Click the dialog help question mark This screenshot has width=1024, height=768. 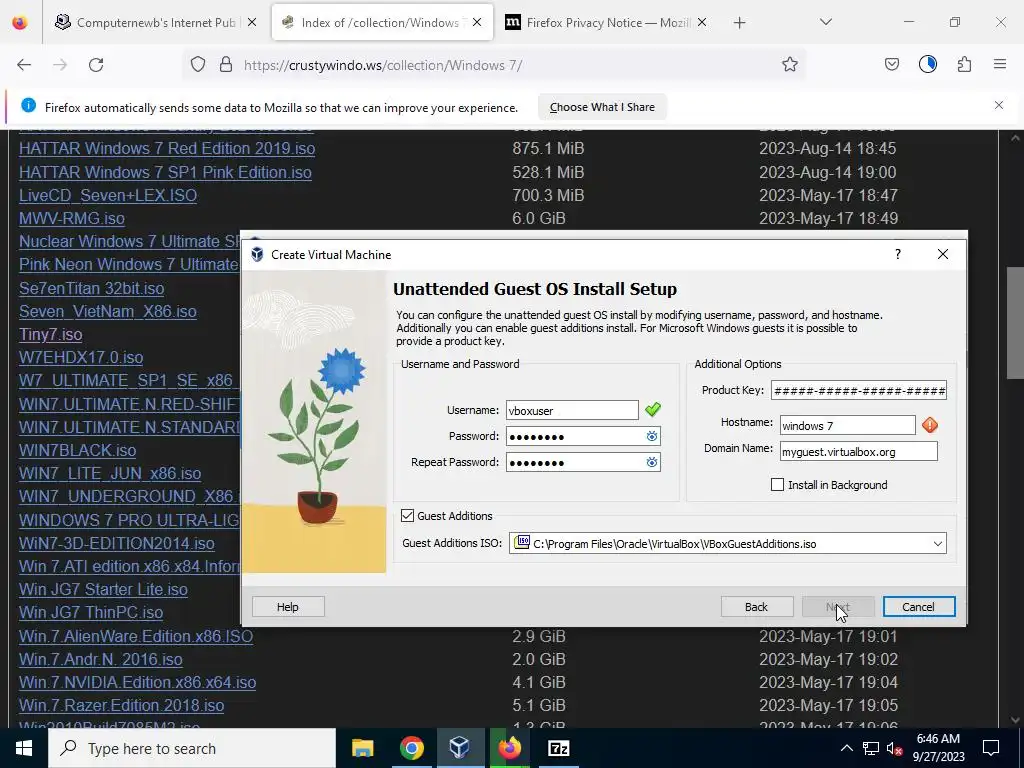pos(898,254)
